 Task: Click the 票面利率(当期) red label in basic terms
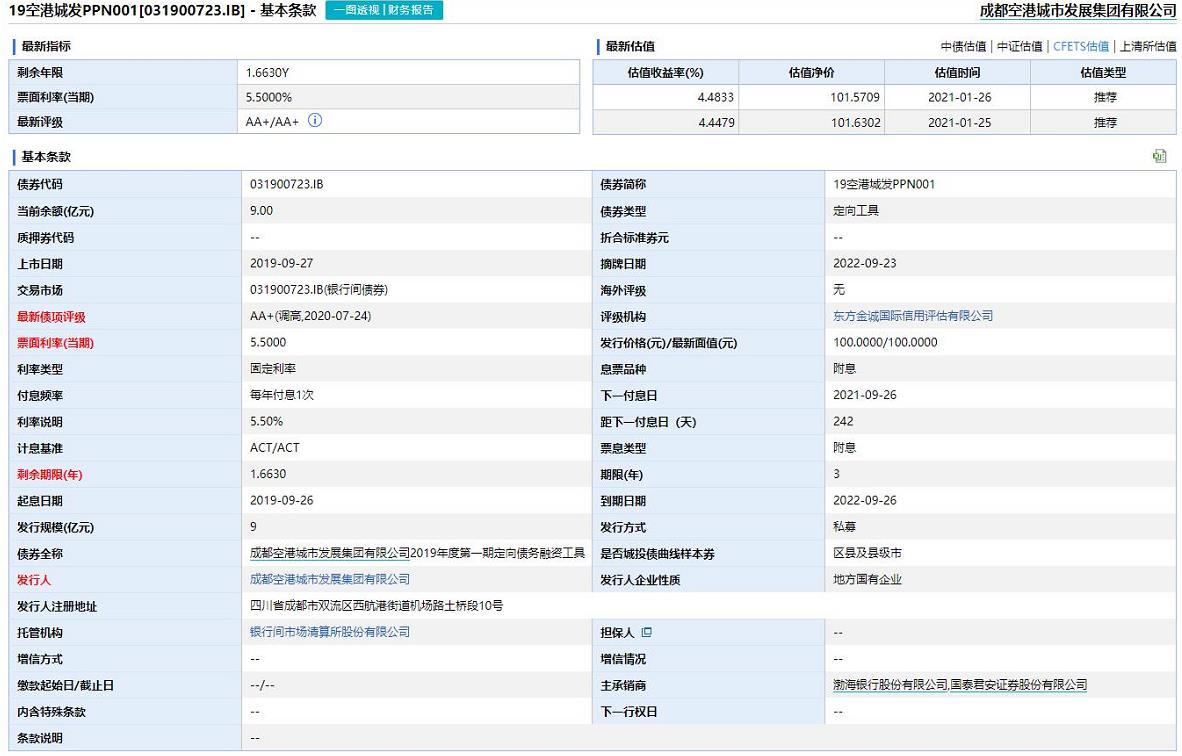55,343
